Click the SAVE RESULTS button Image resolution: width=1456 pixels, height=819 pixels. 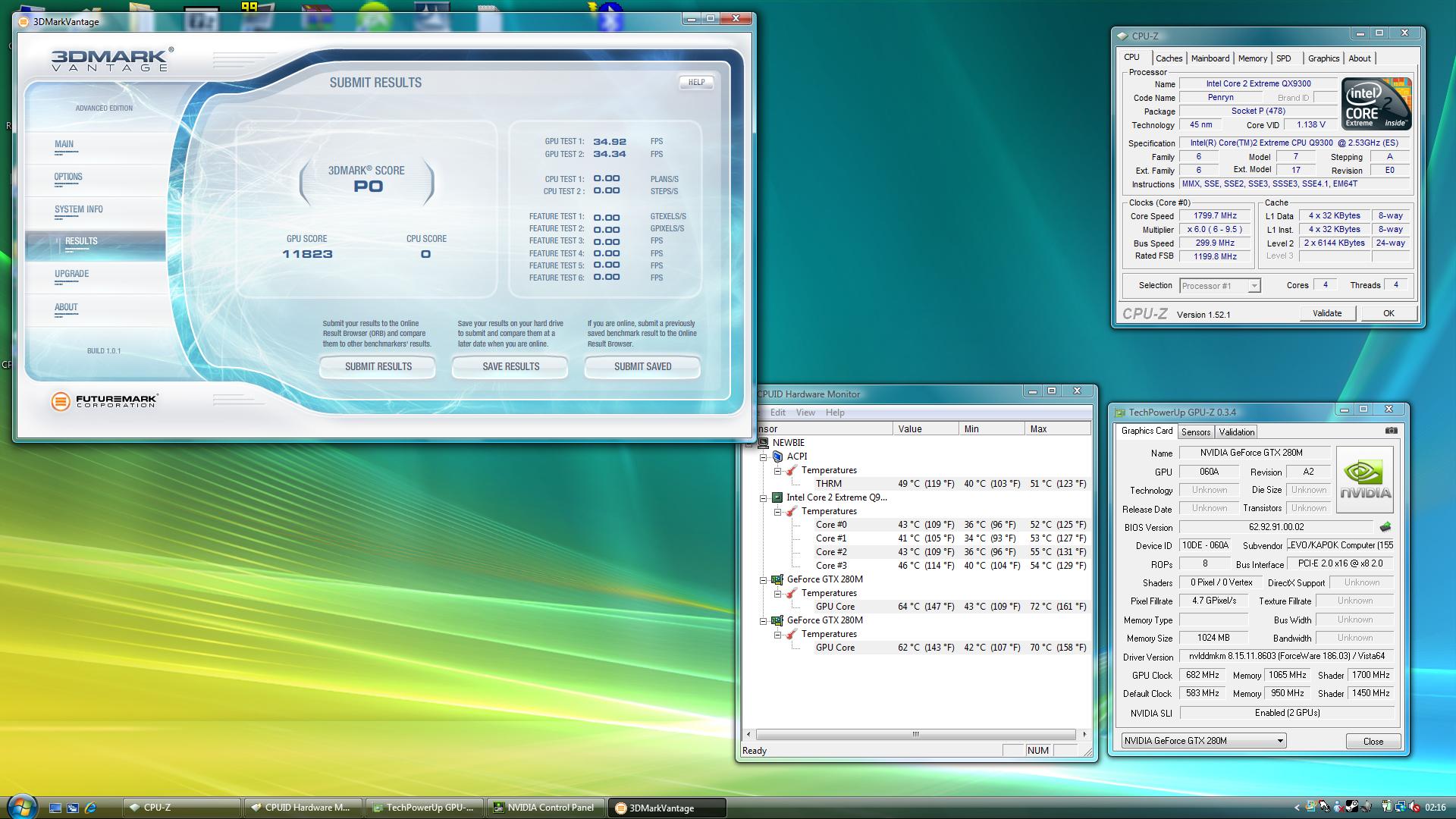(510, 366)
